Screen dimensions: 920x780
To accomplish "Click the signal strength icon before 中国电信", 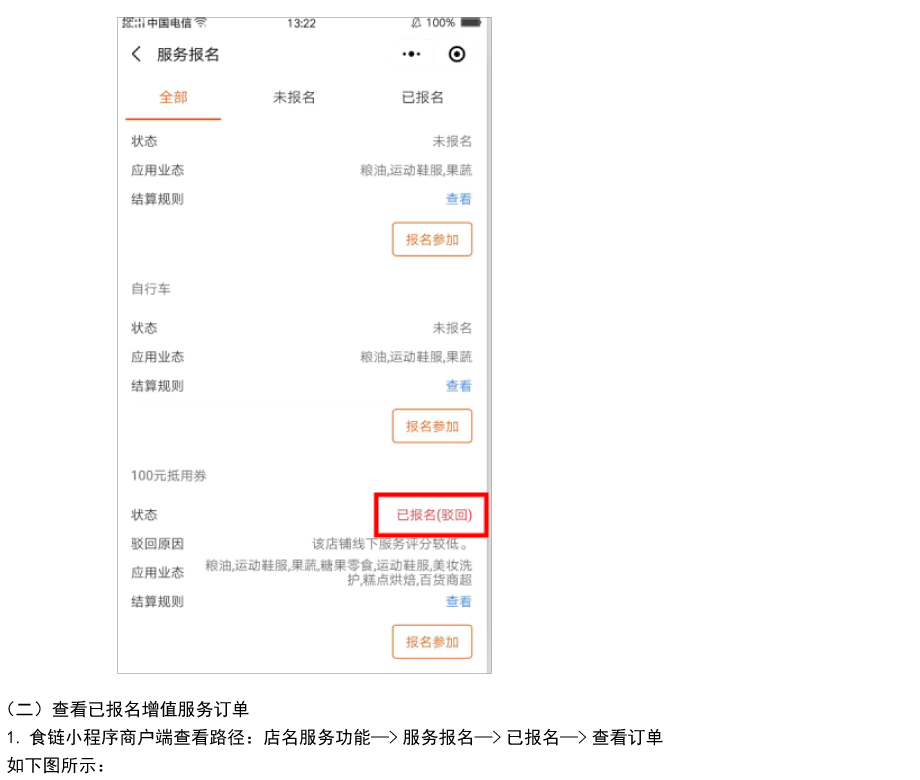I will [x=133, y=22].
